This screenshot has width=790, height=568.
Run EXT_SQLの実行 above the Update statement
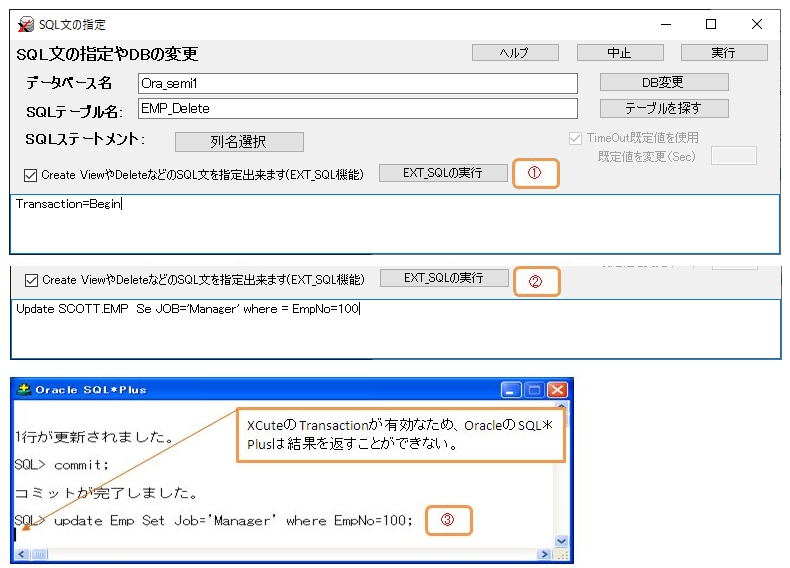pos(444,278)
